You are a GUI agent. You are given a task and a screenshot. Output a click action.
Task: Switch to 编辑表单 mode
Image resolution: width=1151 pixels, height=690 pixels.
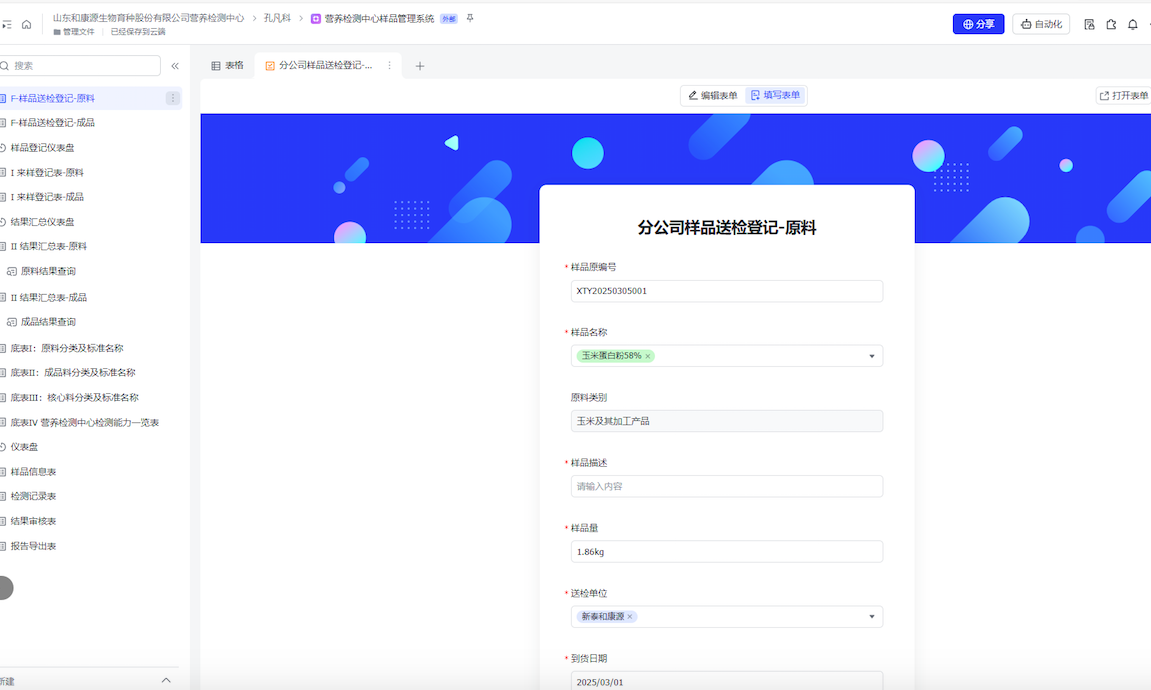click(713, 96)
